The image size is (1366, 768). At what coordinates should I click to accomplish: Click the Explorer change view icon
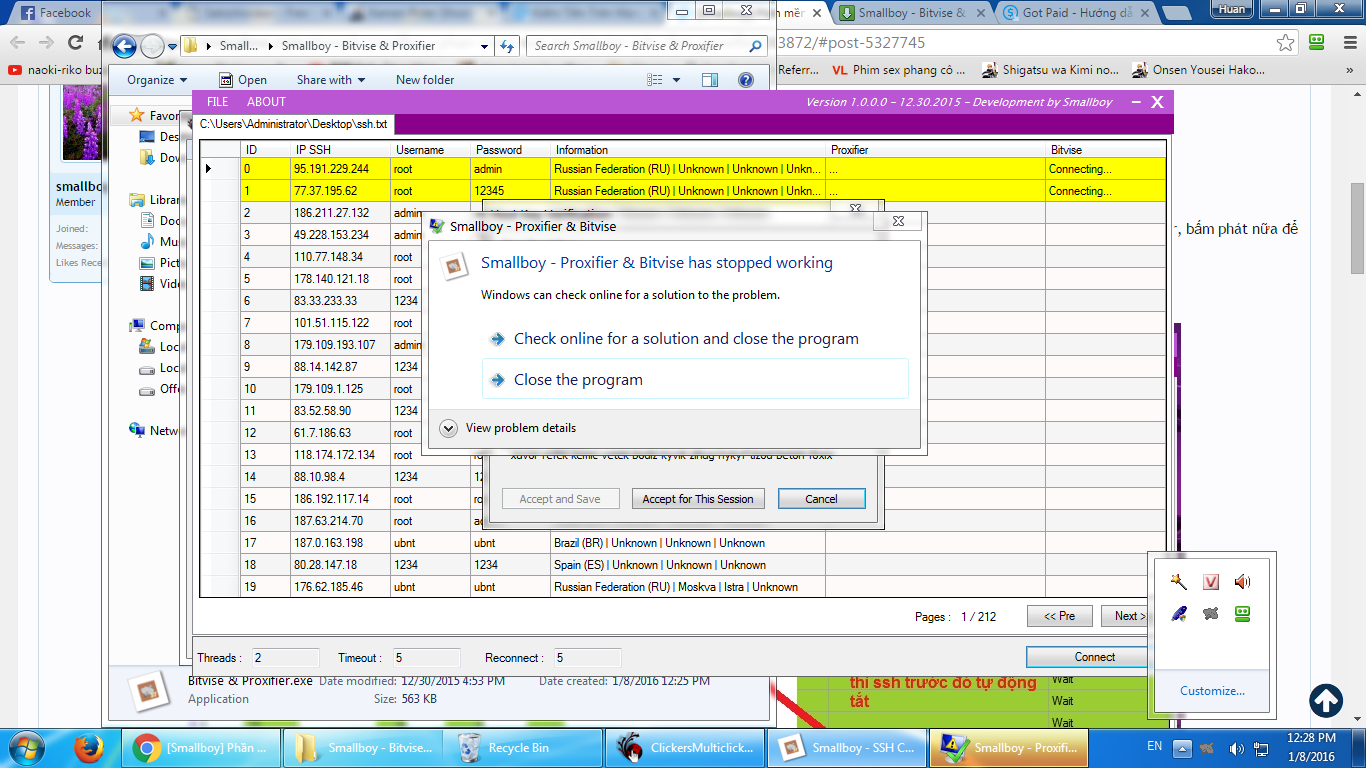coord(655,80)
